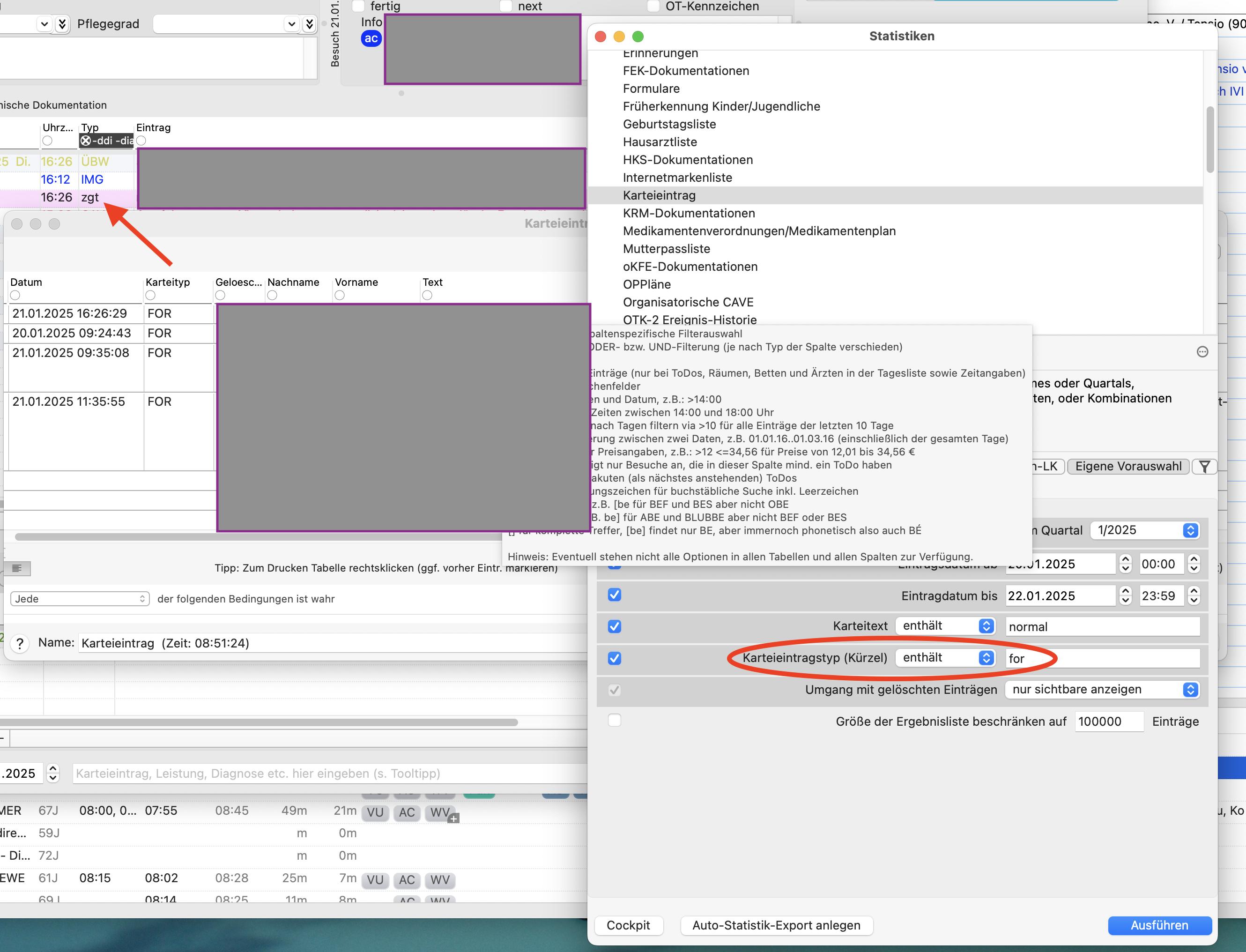Image resolution: width=1246 pixels, height=952 pixels.
Task: Clear the '-ddi -dia' Typ filter
Action: (86, 141)
